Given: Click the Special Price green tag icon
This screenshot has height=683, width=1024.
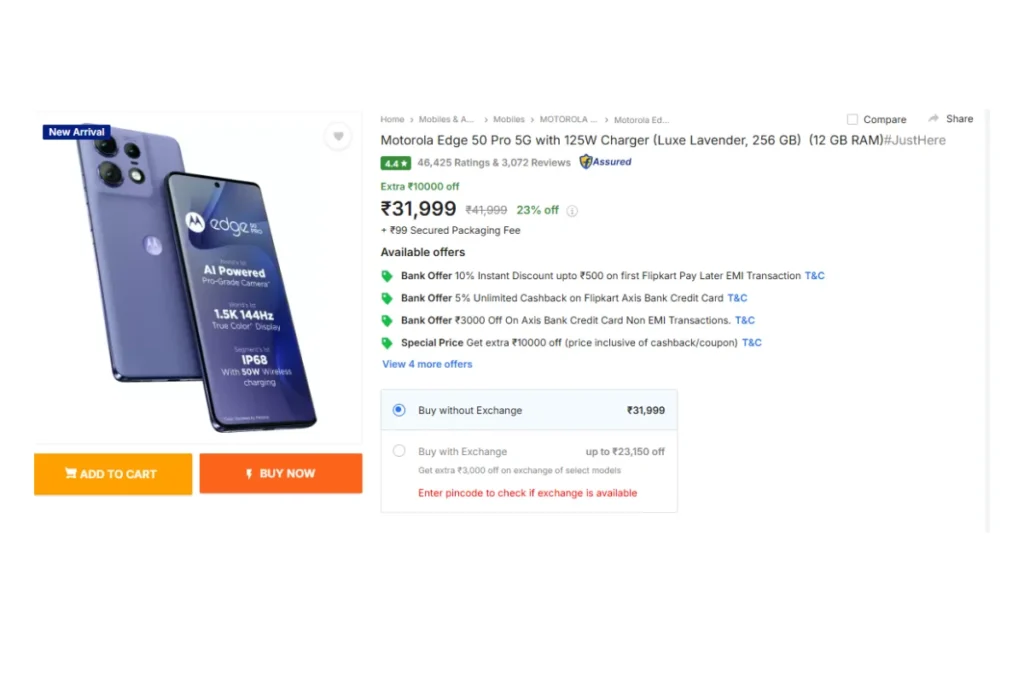Looking at the screenshot, I should tap(387, 343).
